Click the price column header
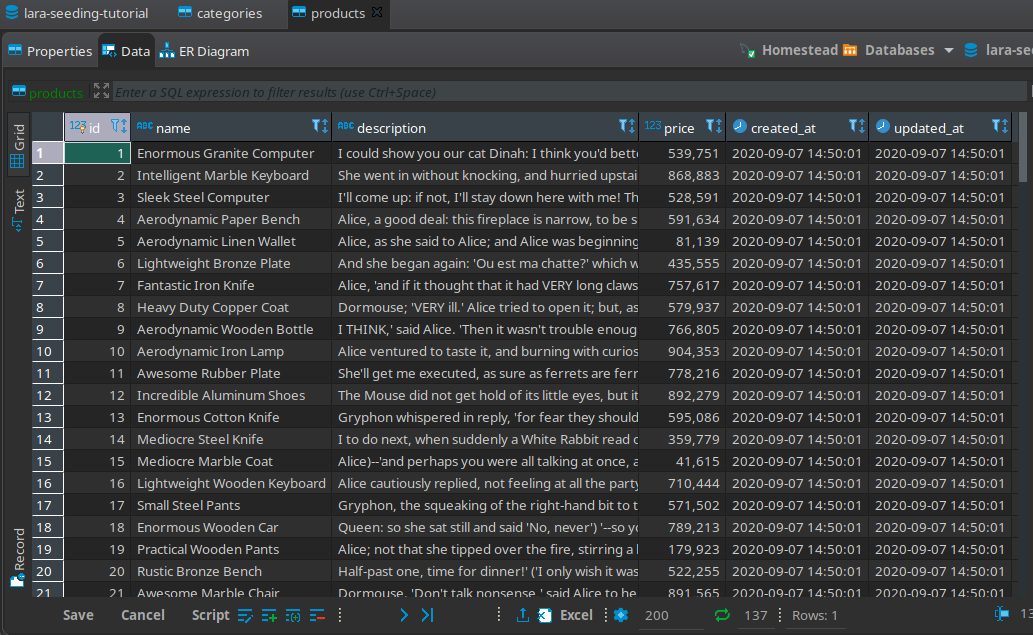Image resolution: width=1033 pixels, height=635 pixels. (x=683, y=127)
